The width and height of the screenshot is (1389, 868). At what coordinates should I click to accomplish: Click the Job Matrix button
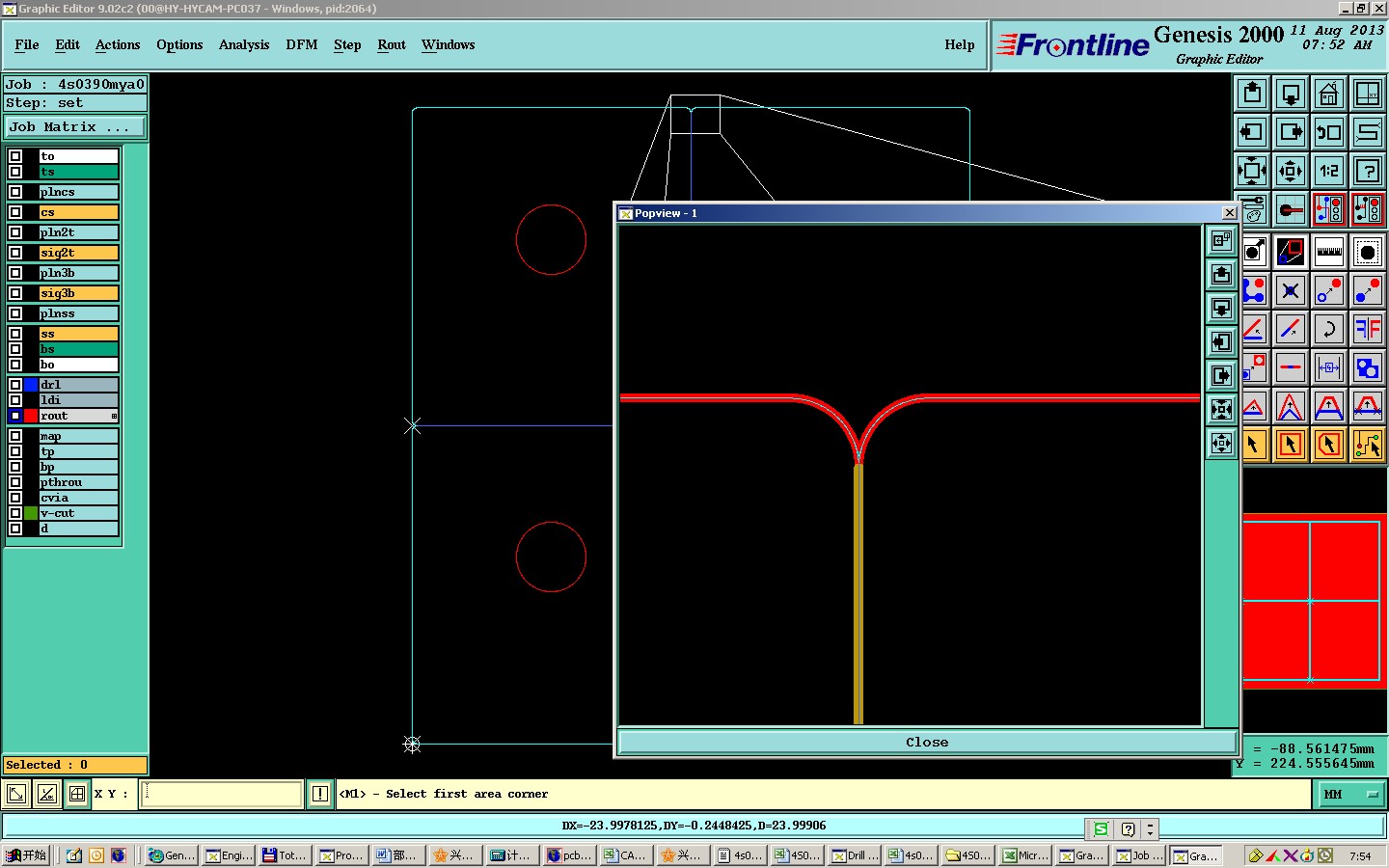(75, 127)
